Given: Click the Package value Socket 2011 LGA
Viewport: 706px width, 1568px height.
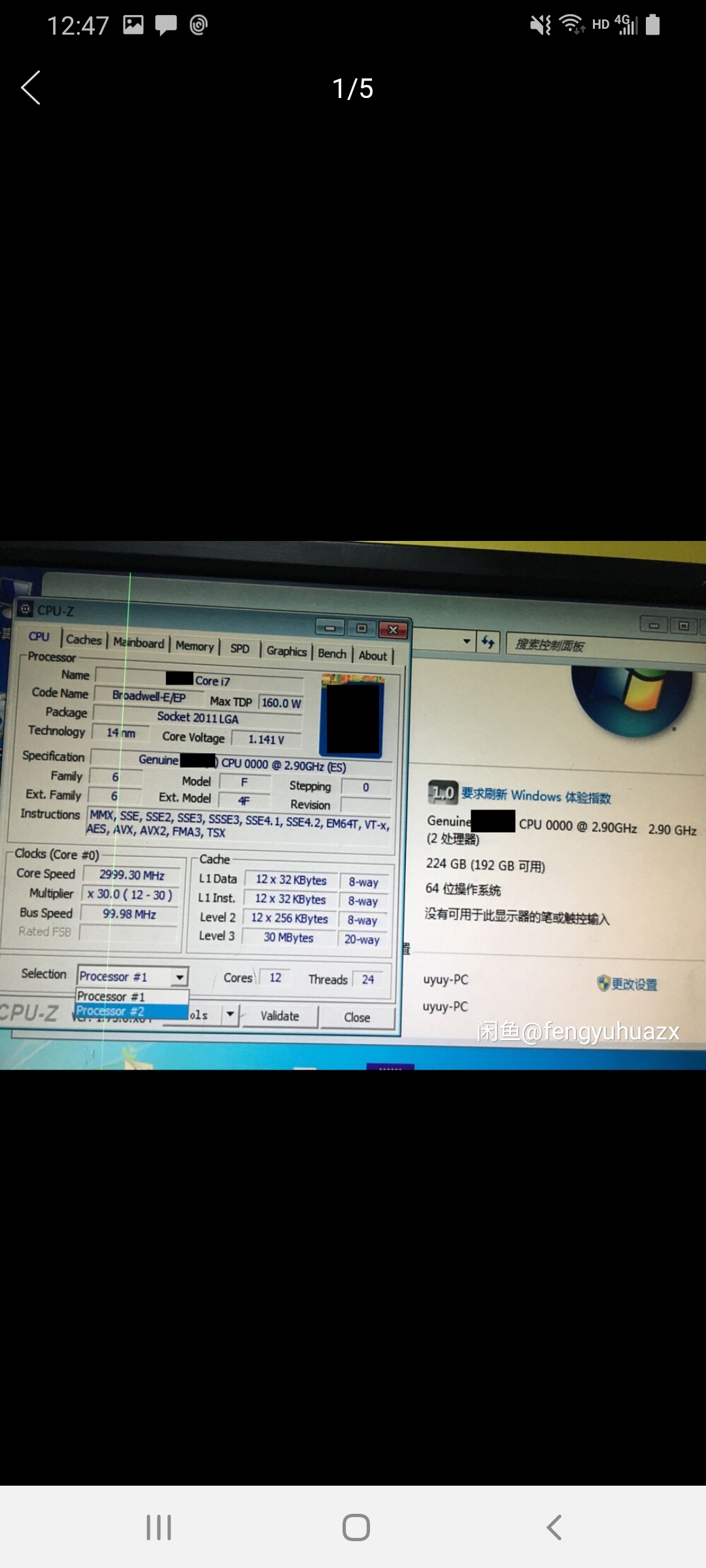Looking at the screenshot, I should click(x=198, y=717).
